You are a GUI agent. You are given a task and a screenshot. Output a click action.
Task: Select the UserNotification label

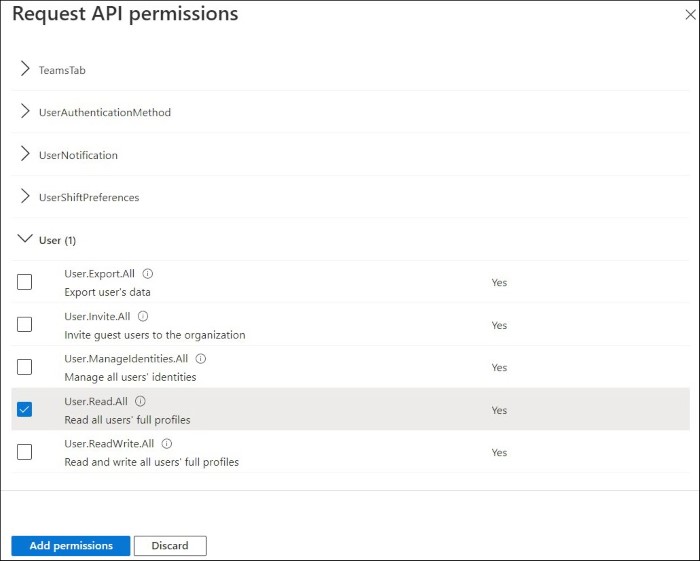[78, 155]
